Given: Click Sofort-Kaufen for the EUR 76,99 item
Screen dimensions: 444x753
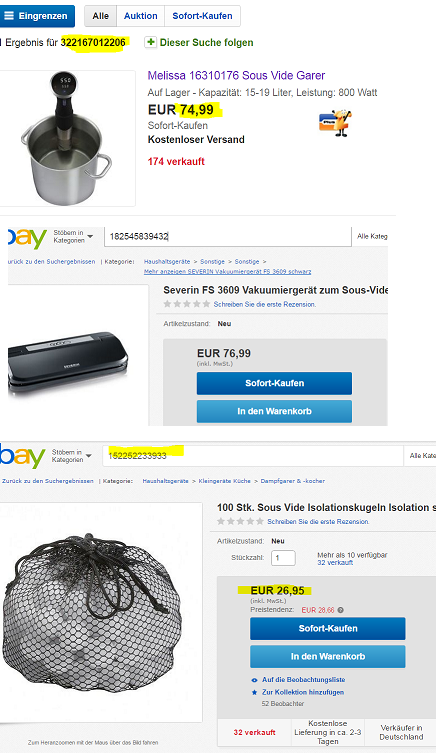Looking at the screenshot, I should tap(274, 383).
